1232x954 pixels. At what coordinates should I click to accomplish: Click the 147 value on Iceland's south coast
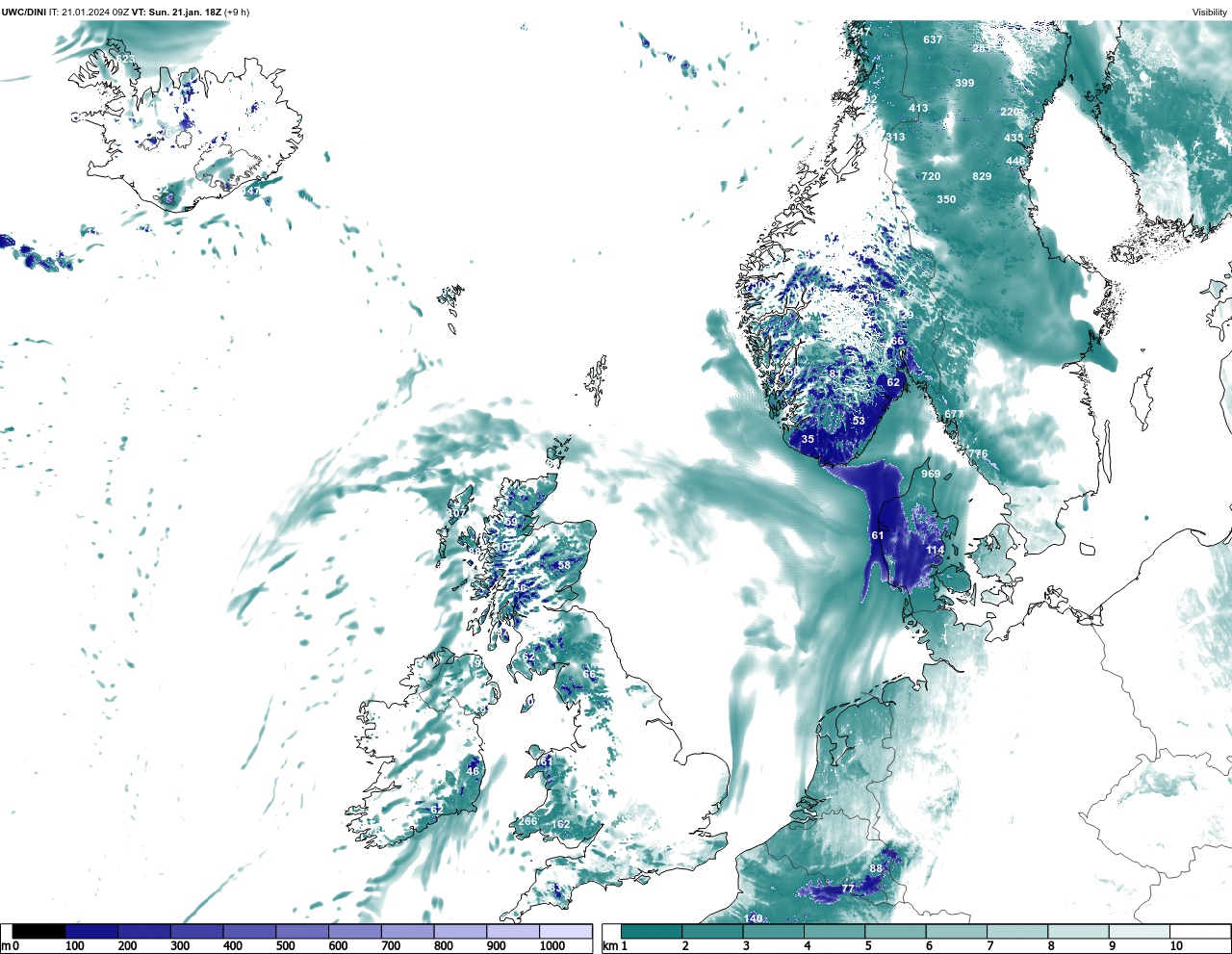pyautogui.click(x=250, y=192)
